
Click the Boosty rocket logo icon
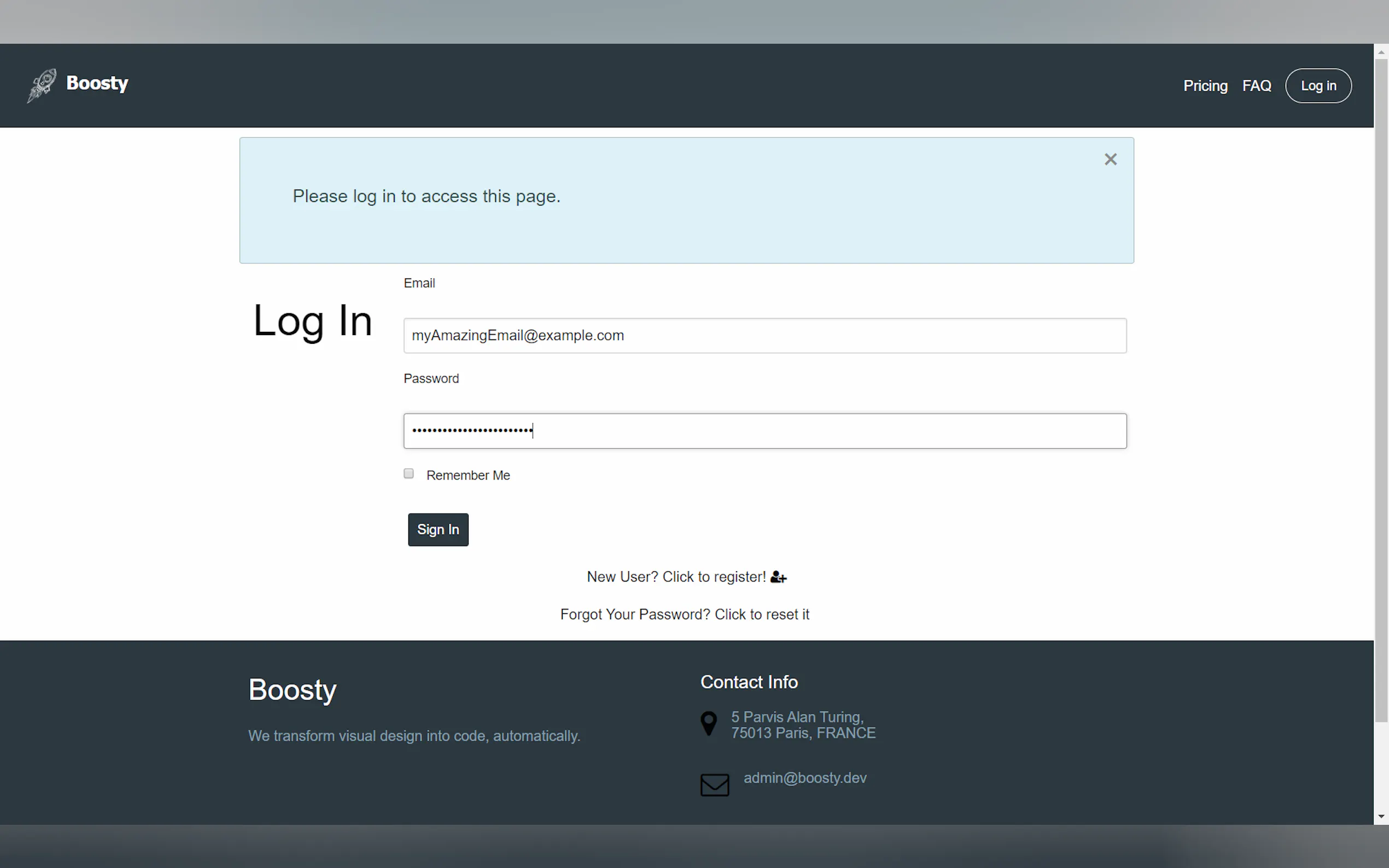[42, 85]
